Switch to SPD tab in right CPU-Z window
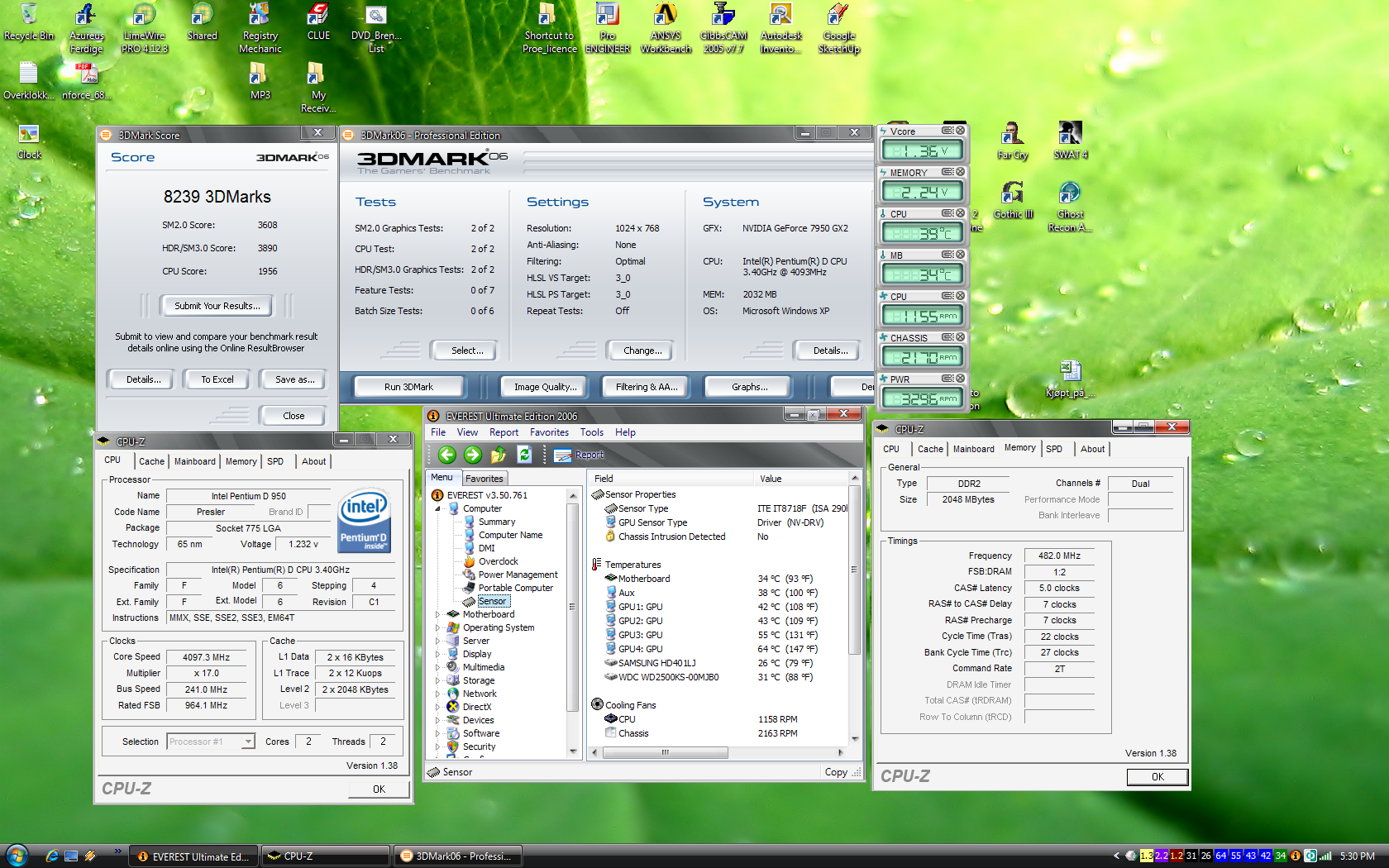Viewport: 1389px width, 868px height. click(x=1054, y=449)
